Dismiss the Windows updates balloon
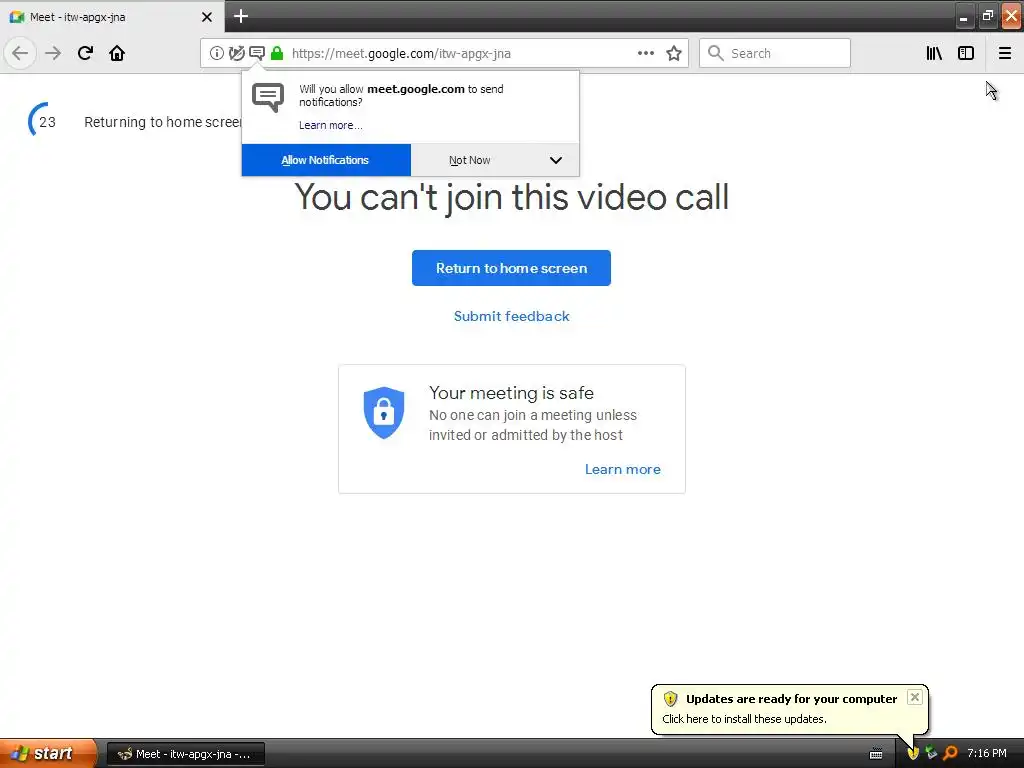This screenshot has width=1024, height=768. click(915, 697)
